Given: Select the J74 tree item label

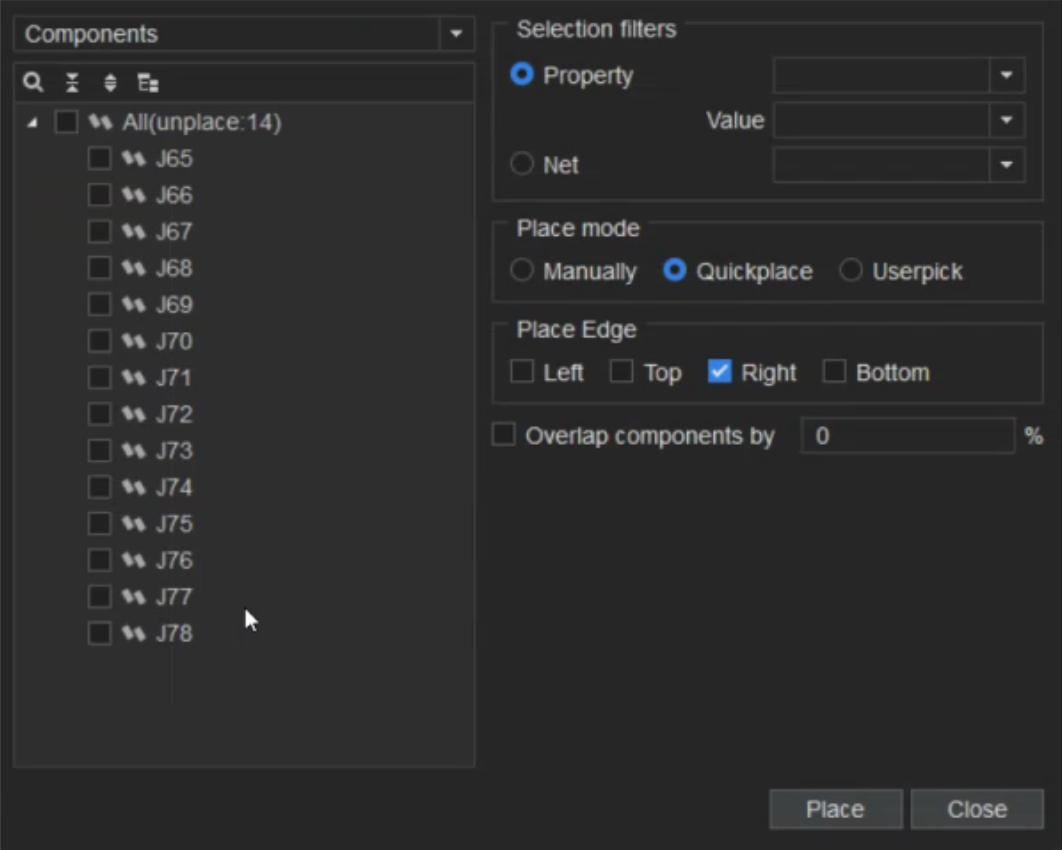Looking at the screenshot, I should pyautogui.click(x=174, y=488).
